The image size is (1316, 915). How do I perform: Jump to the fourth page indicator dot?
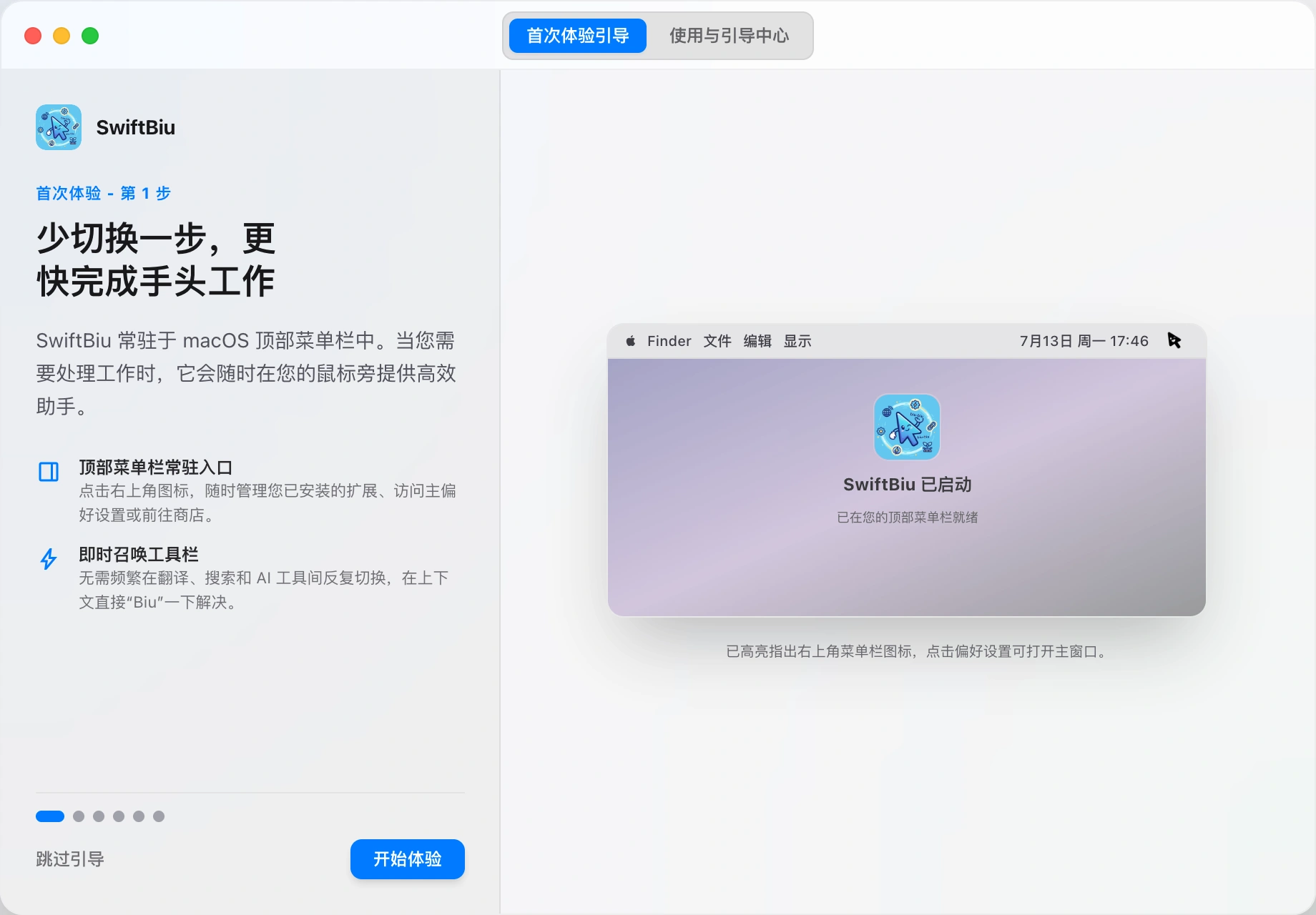119,816
